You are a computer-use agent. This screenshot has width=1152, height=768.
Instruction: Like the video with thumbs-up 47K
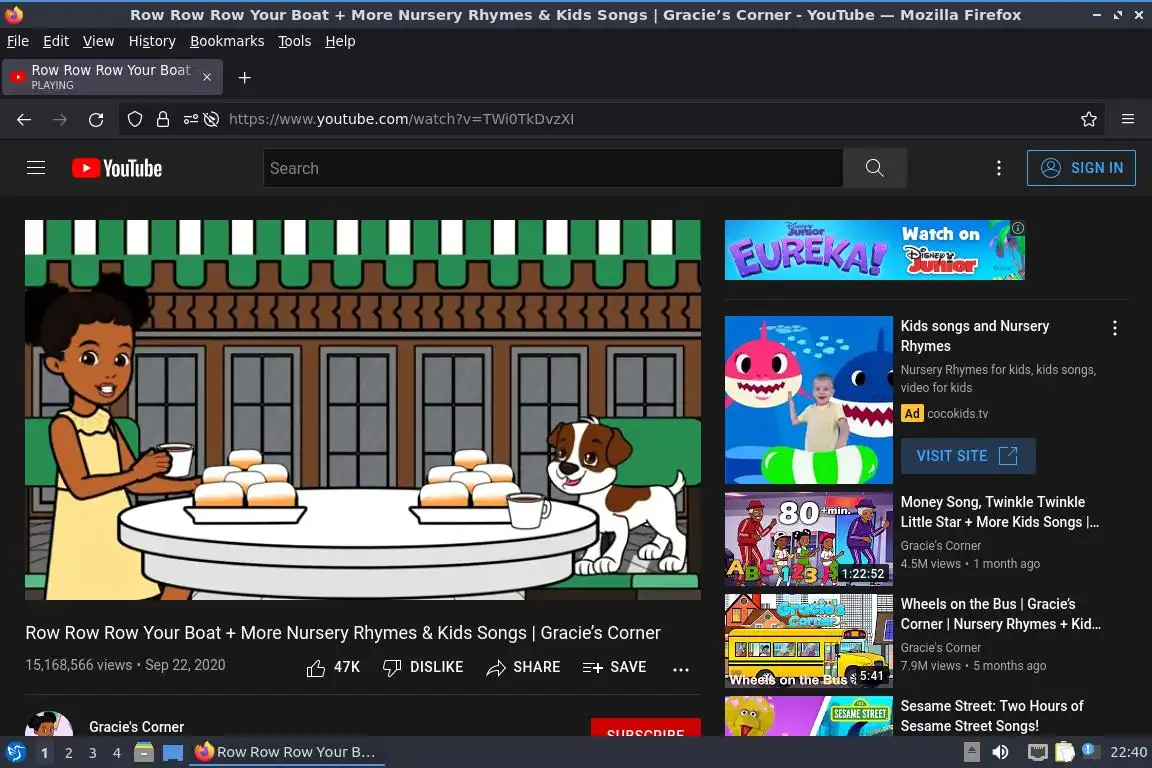tap(333, 667)
